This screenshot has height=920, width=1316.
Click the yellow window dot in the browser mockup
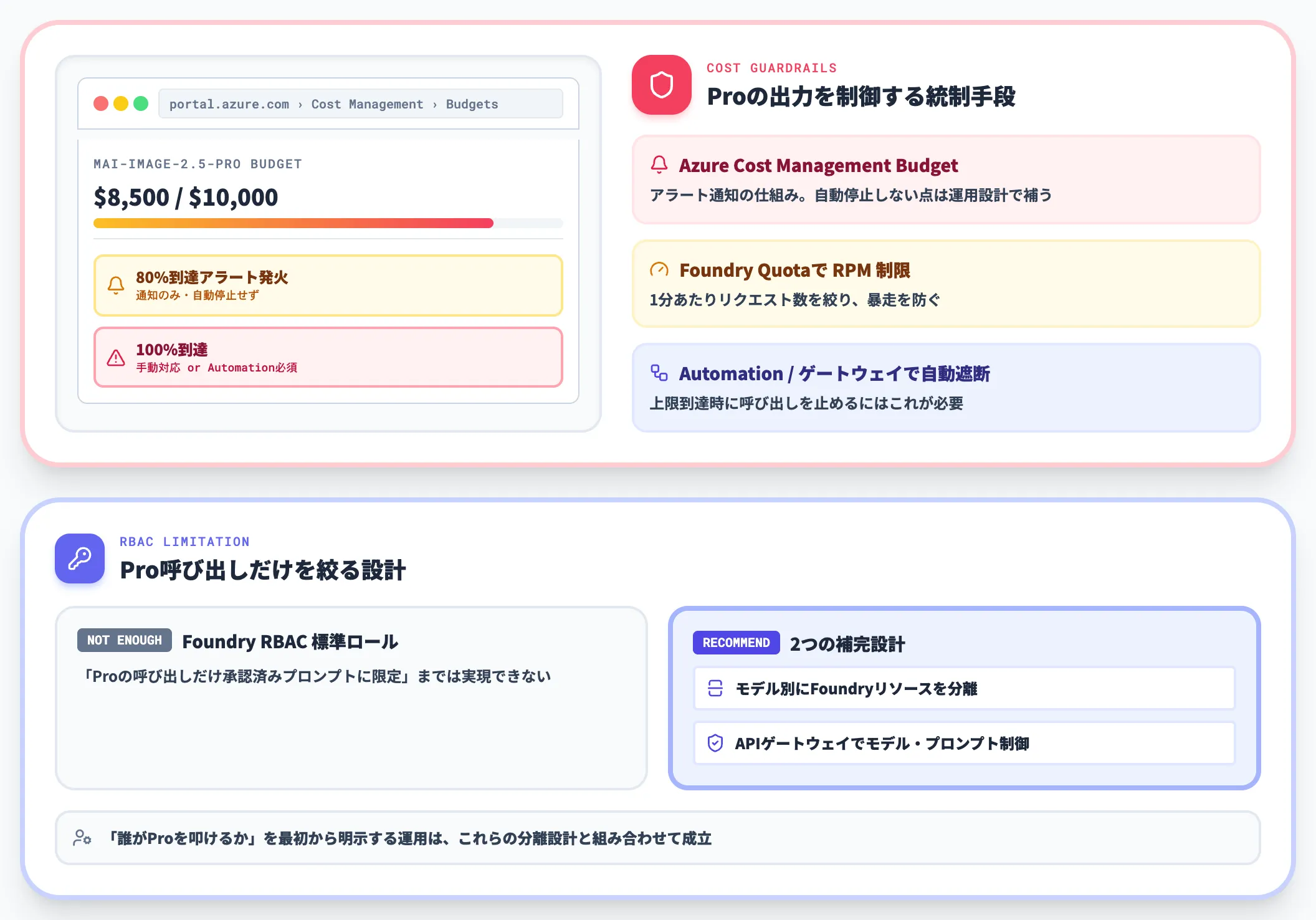tap(121, 103)
